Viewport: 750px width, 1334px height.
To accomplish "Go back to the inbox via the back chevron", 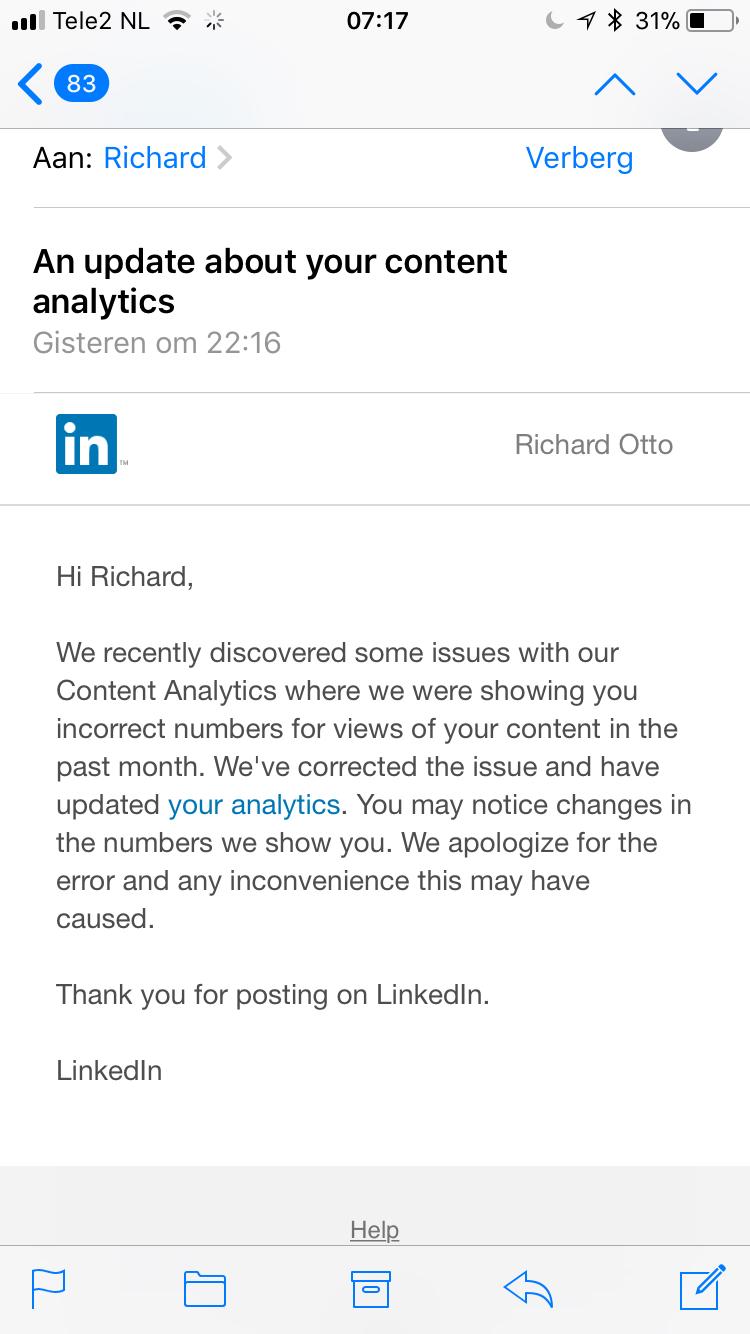I will [x=31, y=84].
